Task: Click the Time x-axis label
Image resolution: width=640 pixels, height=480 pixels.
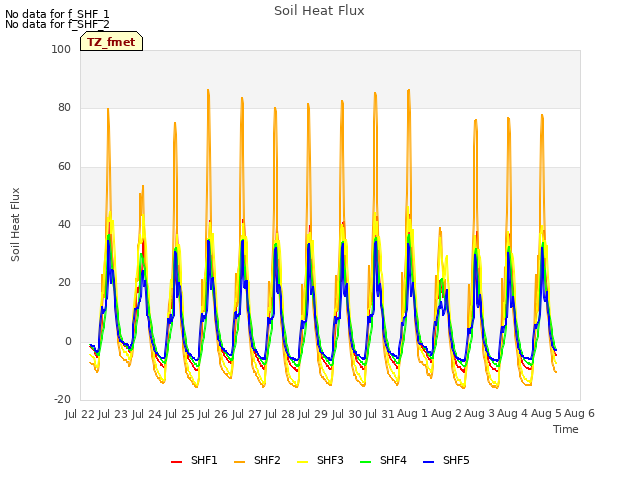Action: click(x=566, y=429)
